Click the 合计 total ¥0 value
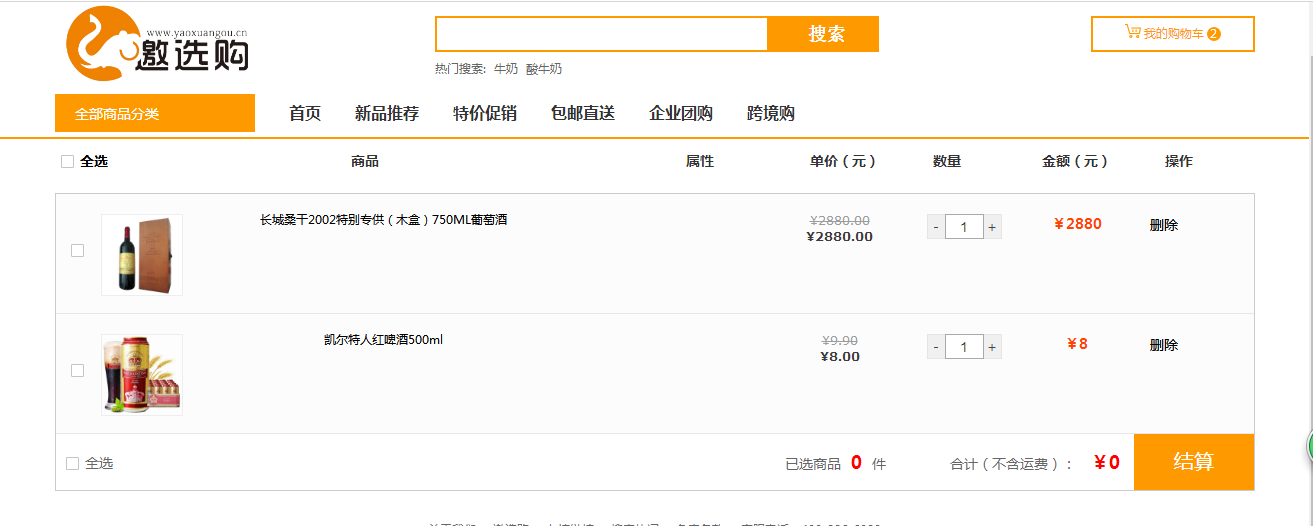 [1107, 462]
